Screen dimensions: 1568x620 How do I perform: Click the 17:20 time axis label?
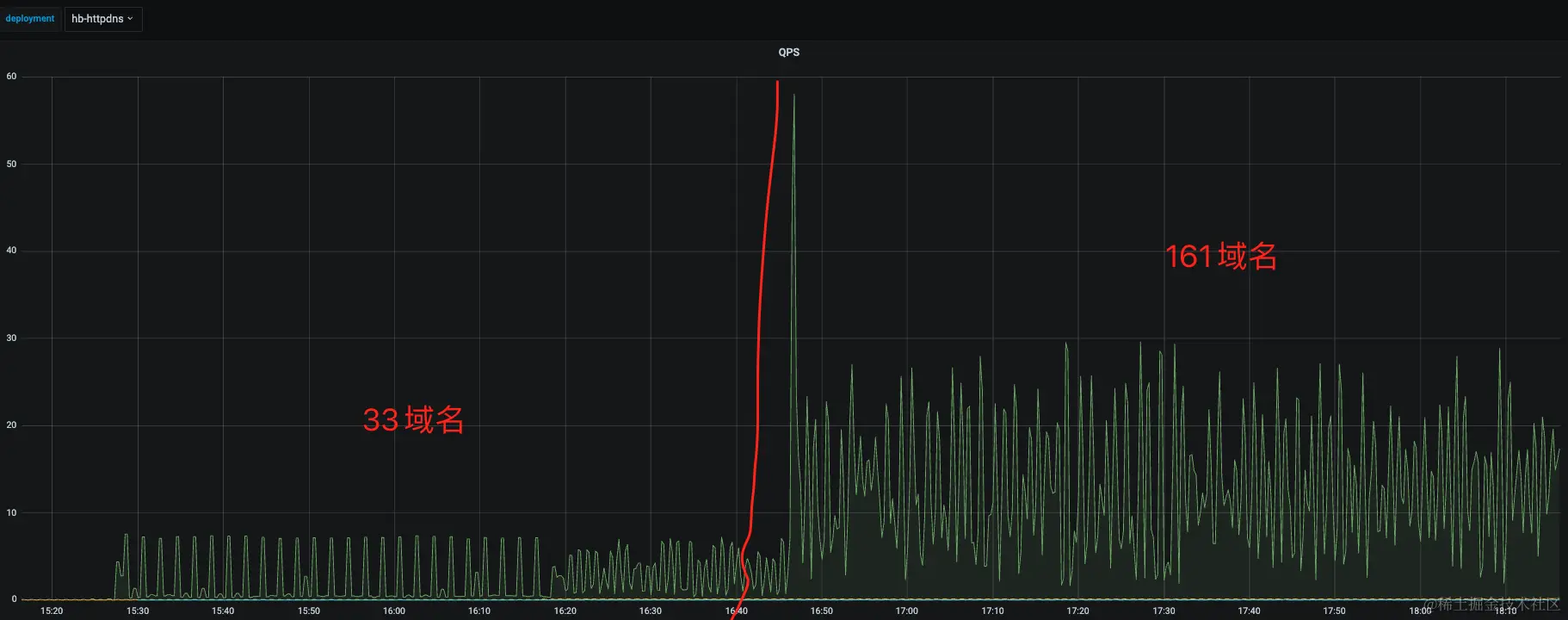pos(1078,611)
